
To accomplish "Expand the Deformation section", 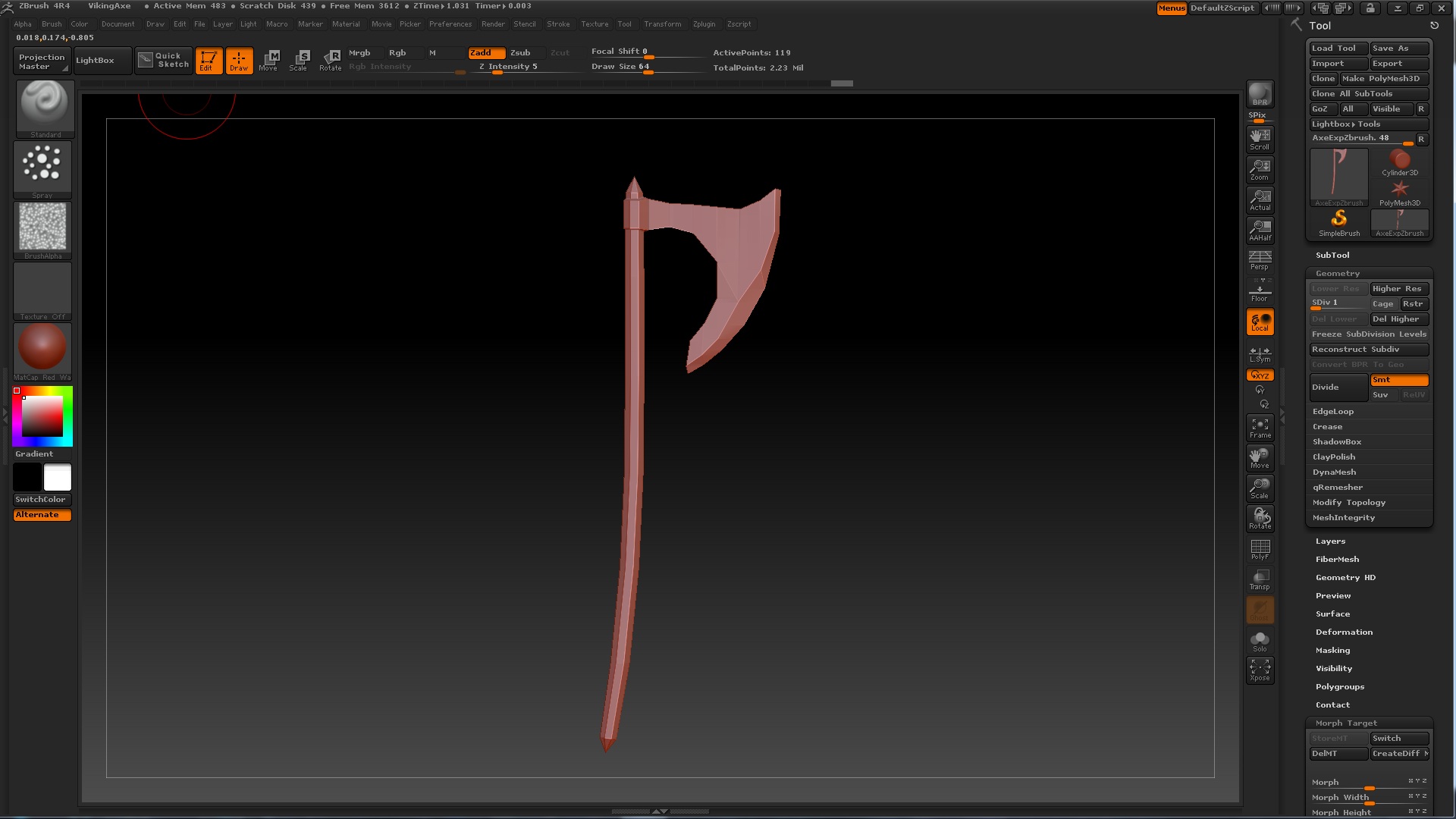I will tap(1344, 632).
